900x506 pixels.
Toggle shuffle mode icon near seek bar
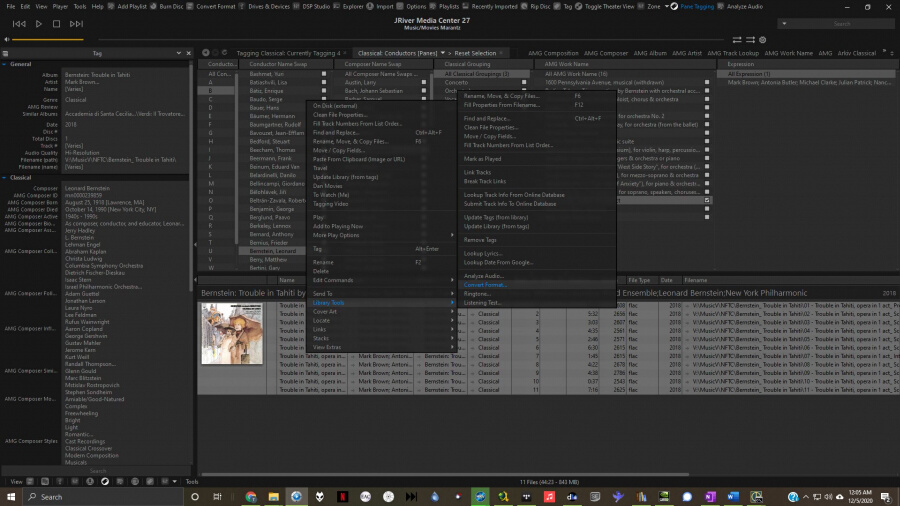point(750,40)
